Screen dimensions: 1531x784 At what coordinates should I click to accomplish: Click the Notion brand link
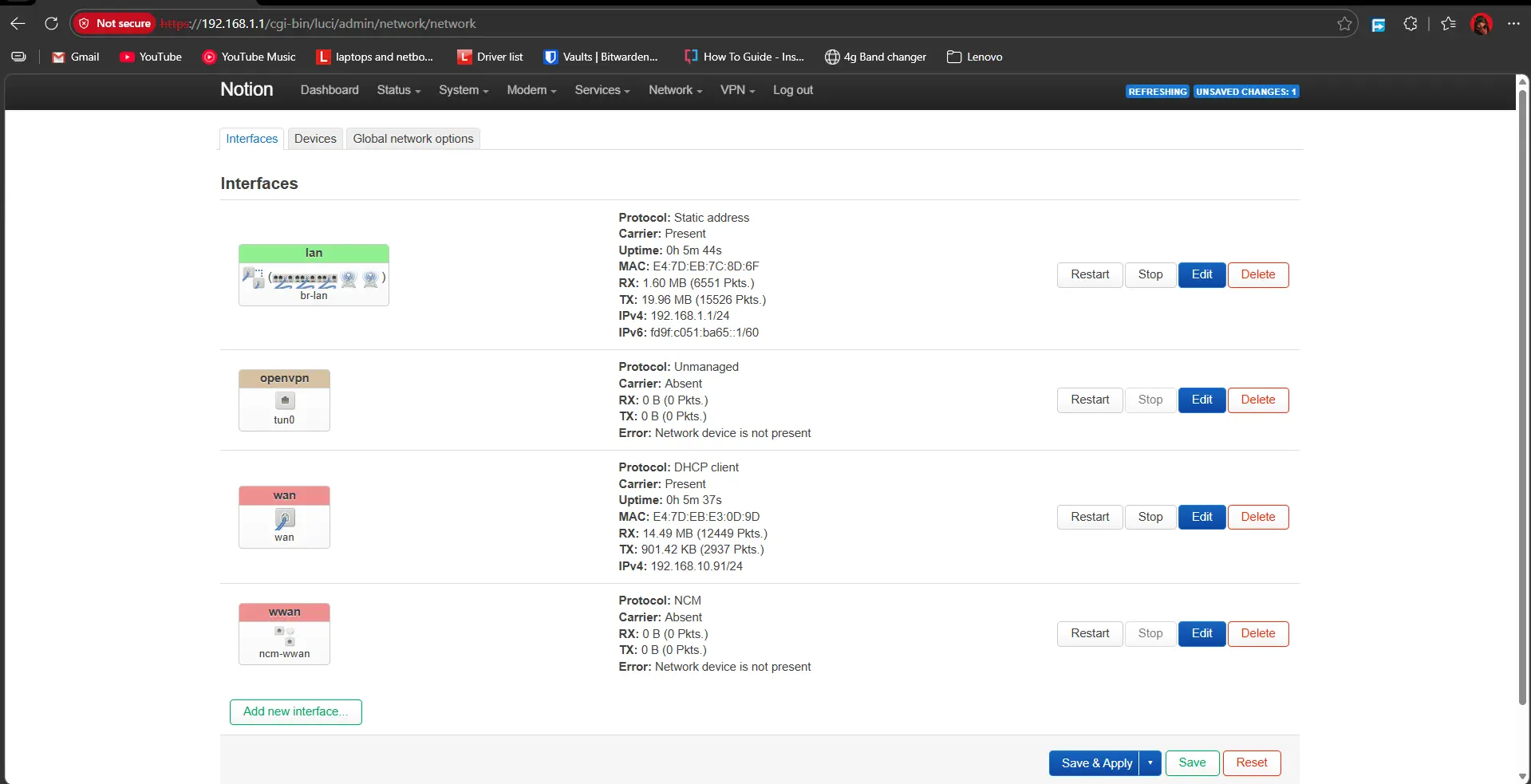click(247, 89)
